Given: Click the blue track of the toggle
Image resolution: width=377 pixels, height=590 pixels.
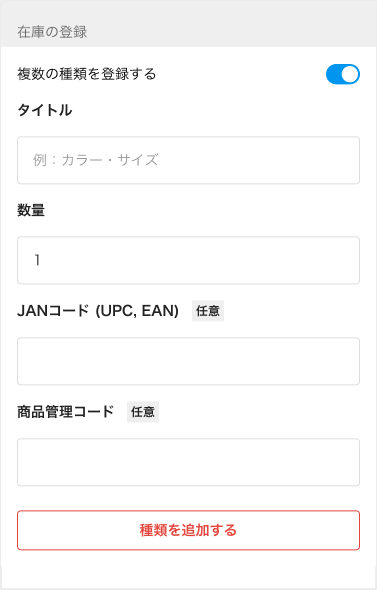Looking at the screenshot, I should point(333,74).
